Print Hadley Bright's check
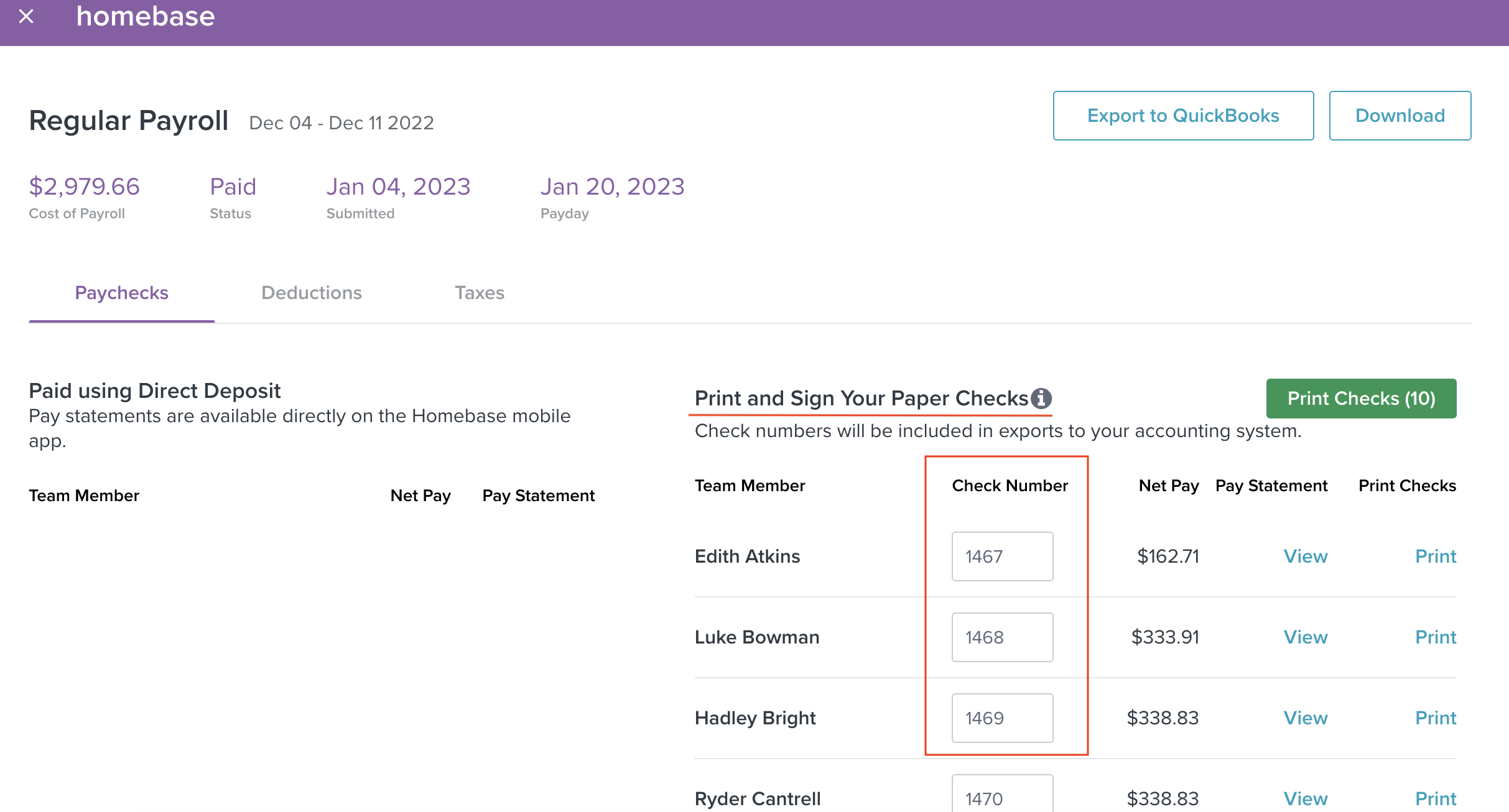 1435,718
